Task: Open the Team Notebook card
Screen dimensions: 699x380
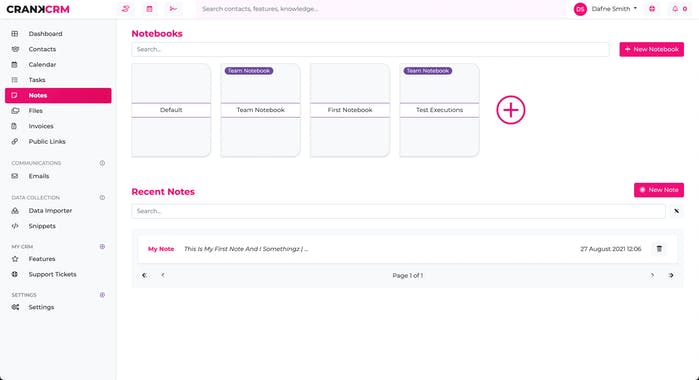Action: tap(260, 110)
